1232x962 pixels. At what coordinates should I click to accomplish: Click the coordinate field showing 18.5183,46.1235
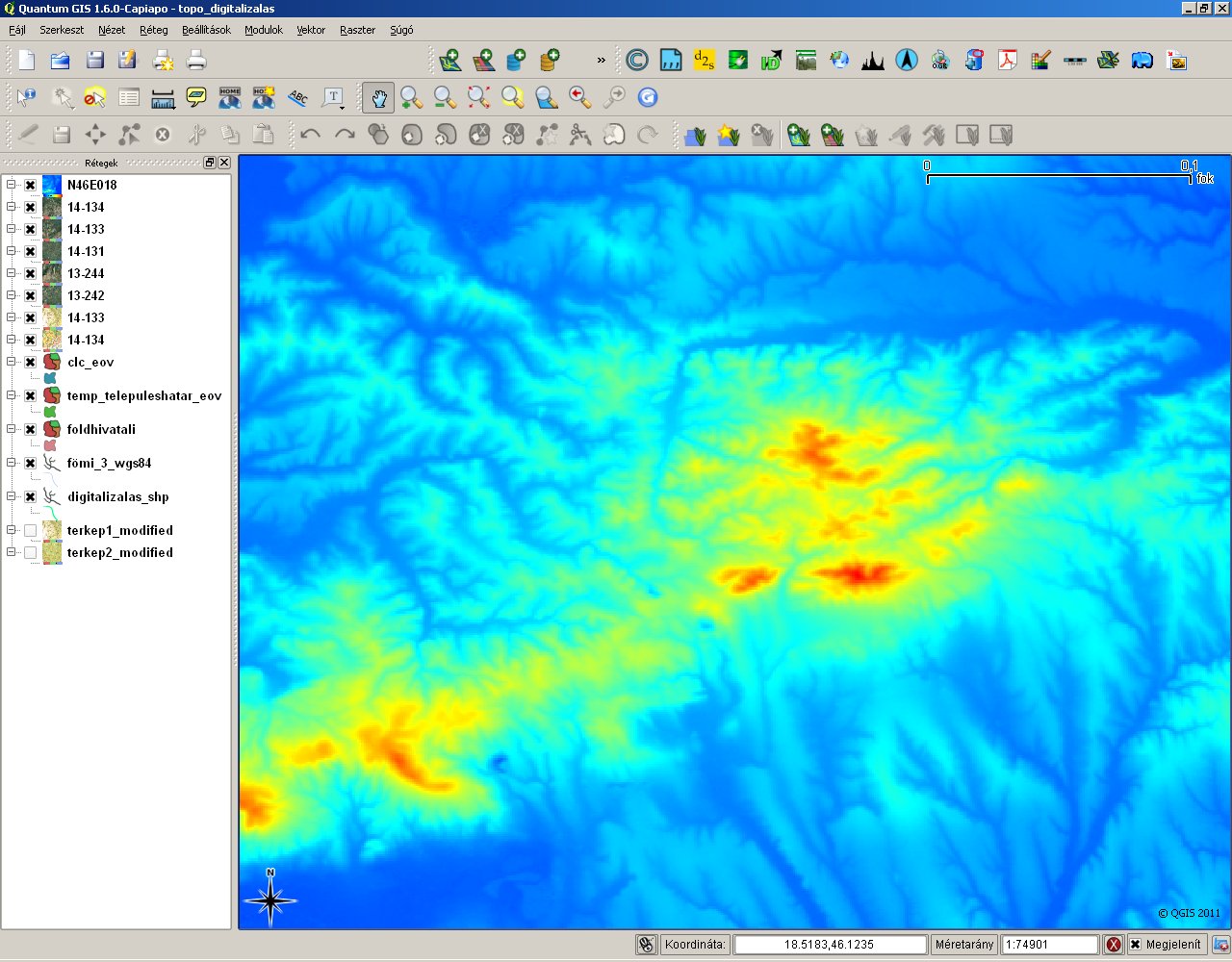(x=830, y=945)
